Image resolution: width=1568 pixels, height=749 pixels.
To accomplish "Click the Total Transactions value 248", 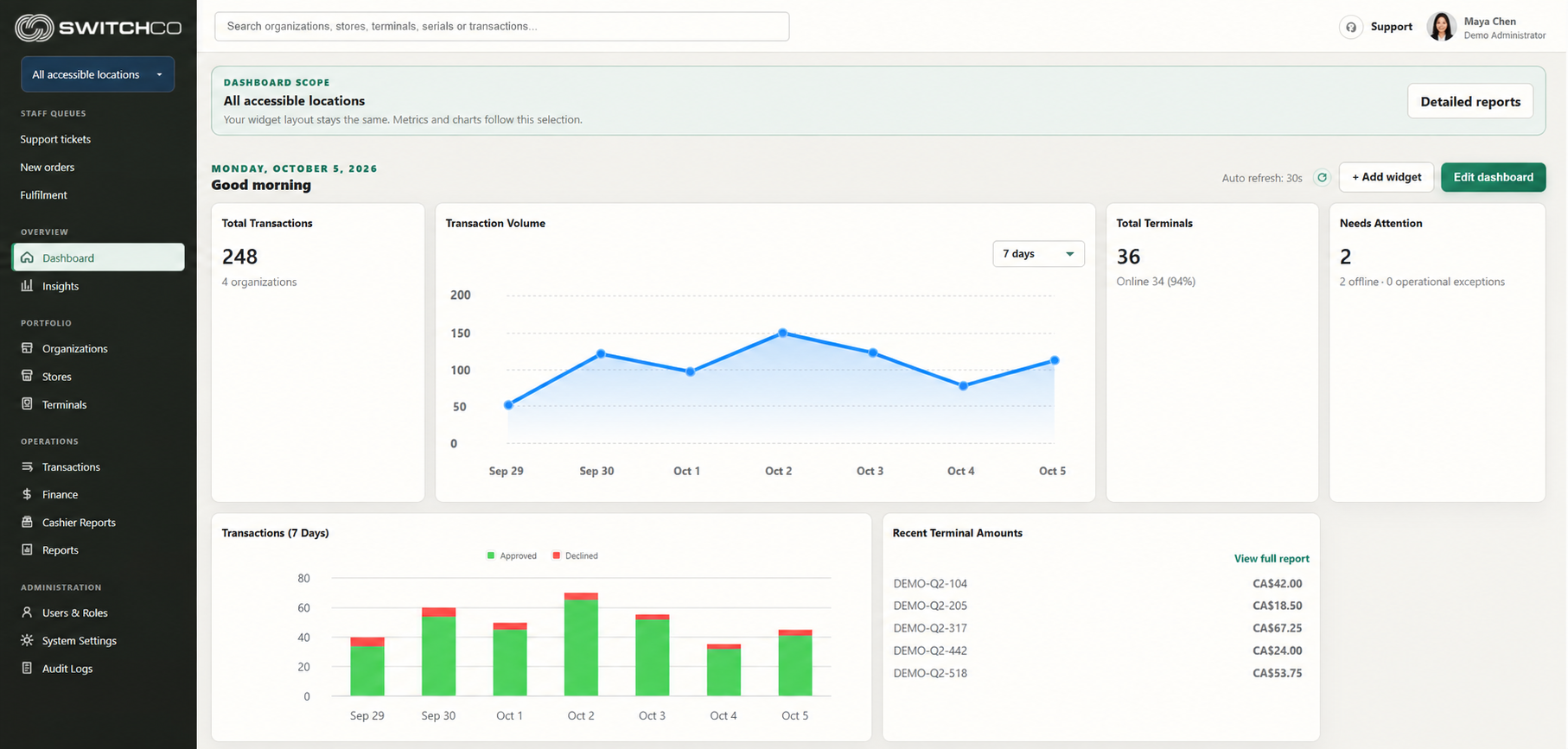I will coord(239,257).
